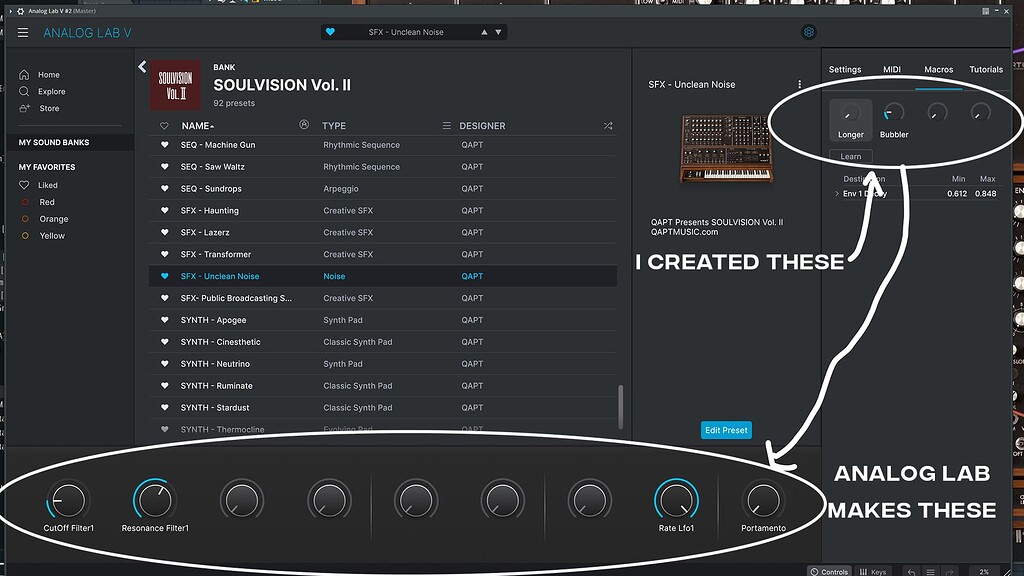Select the SYNTH - Cinesthetic preset
The height and width of the screenshot is (576, 1024).
tap(383, 342)
